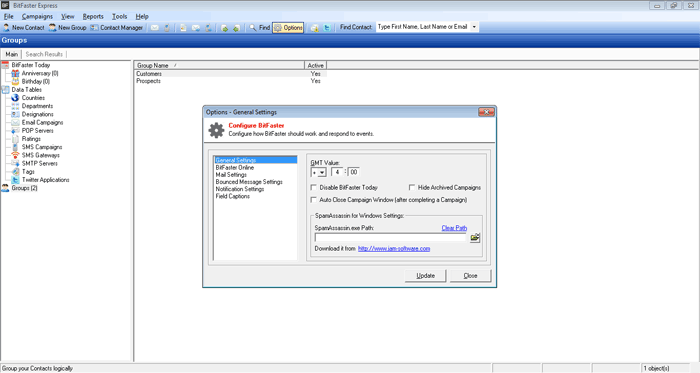Select the Prospects group row
This screenshot has width=700, height=373.
230,81
